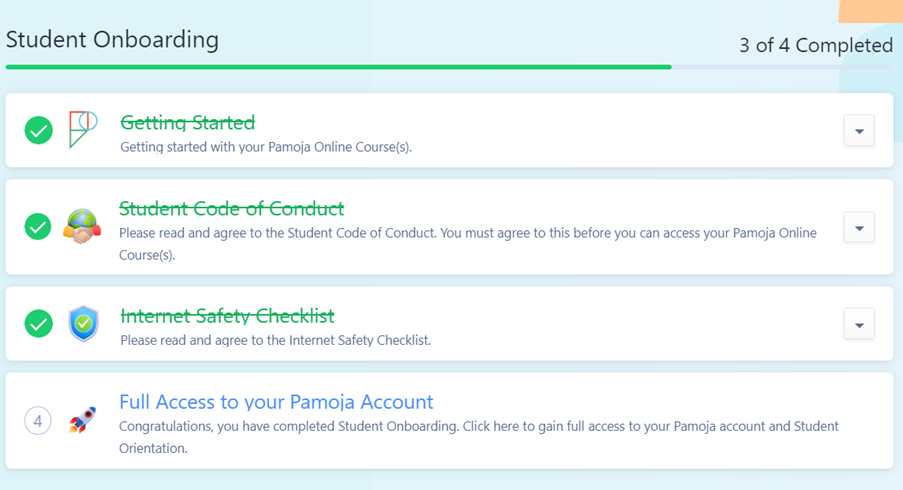Open the Student Code of Conduct link

232,208
